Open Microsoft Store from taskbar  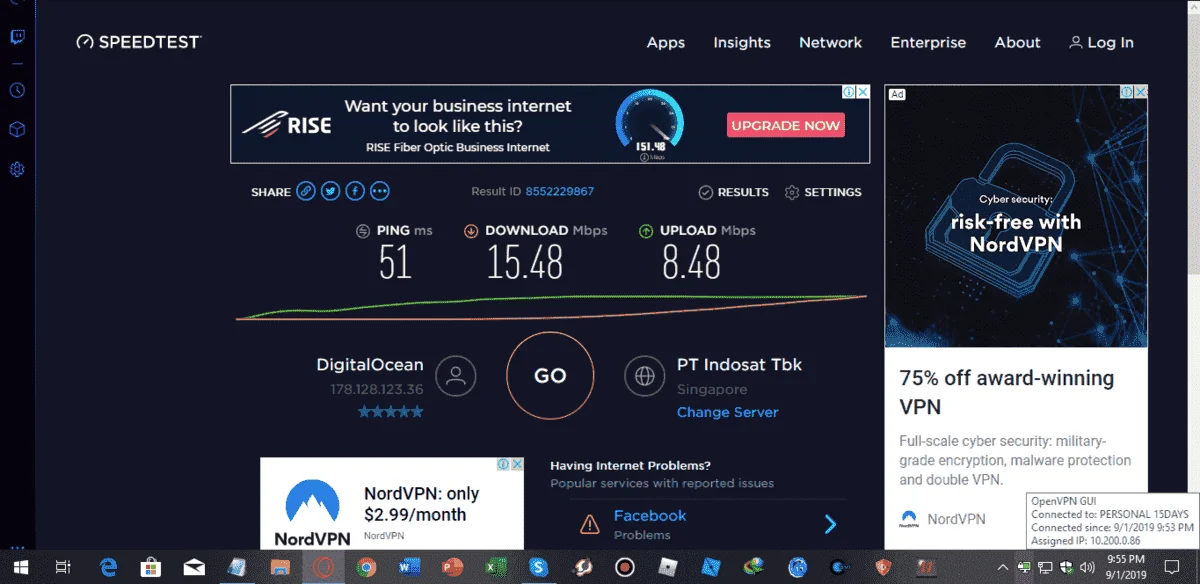[151, 567]
